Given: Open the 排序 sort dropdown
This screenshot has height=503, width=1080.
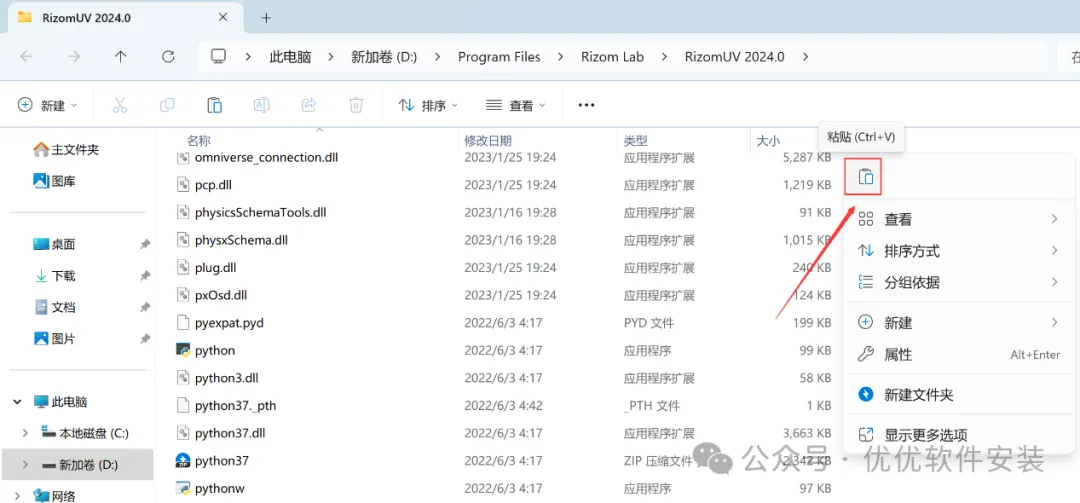Looking at the screenshot, I should (x=428, y=105).
